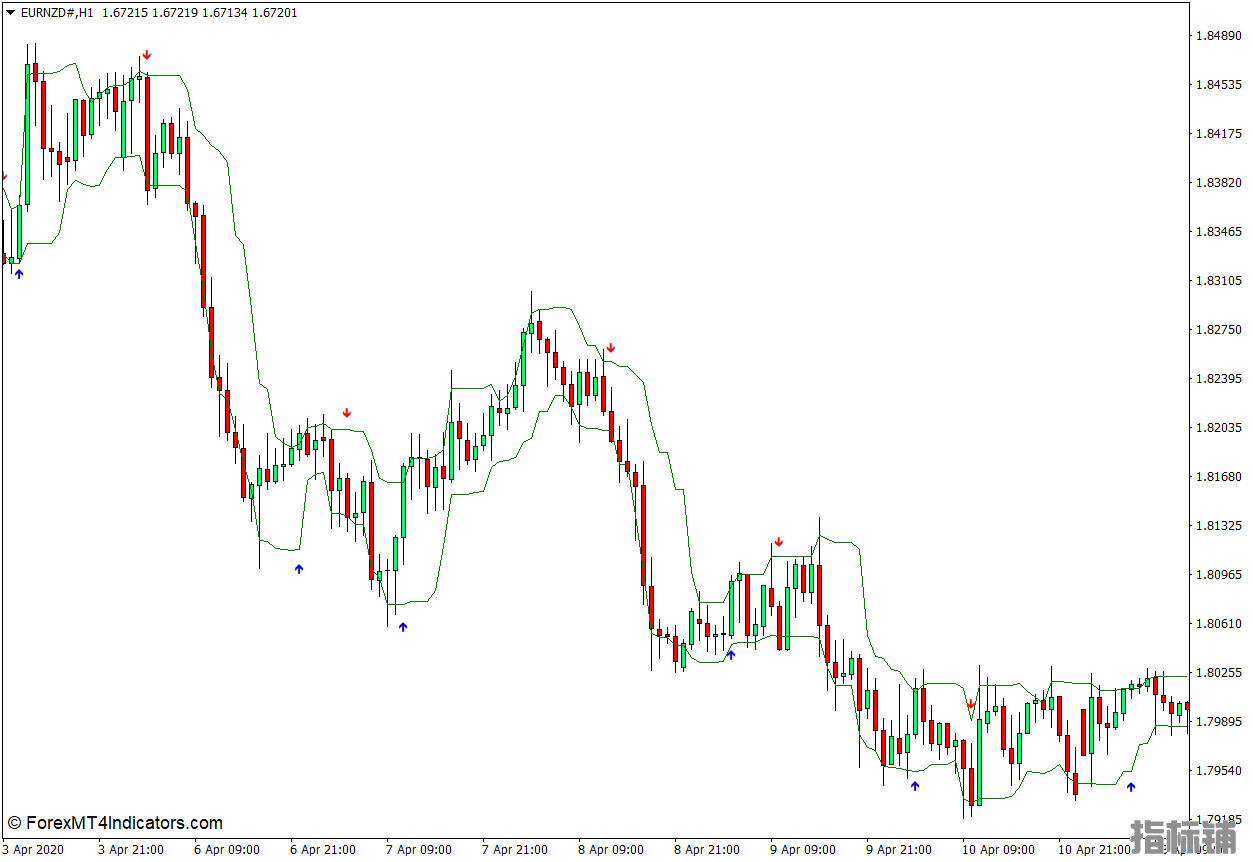Click the 1.83465 price scale label
The width and height of the screenshot is (1253, 862).
click(1219, 232)
